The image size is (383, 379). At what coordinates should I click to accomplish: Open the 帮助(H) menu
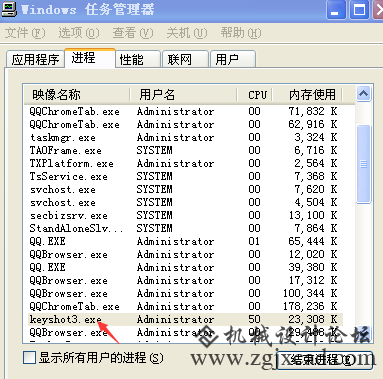click(x=241, y=33)
